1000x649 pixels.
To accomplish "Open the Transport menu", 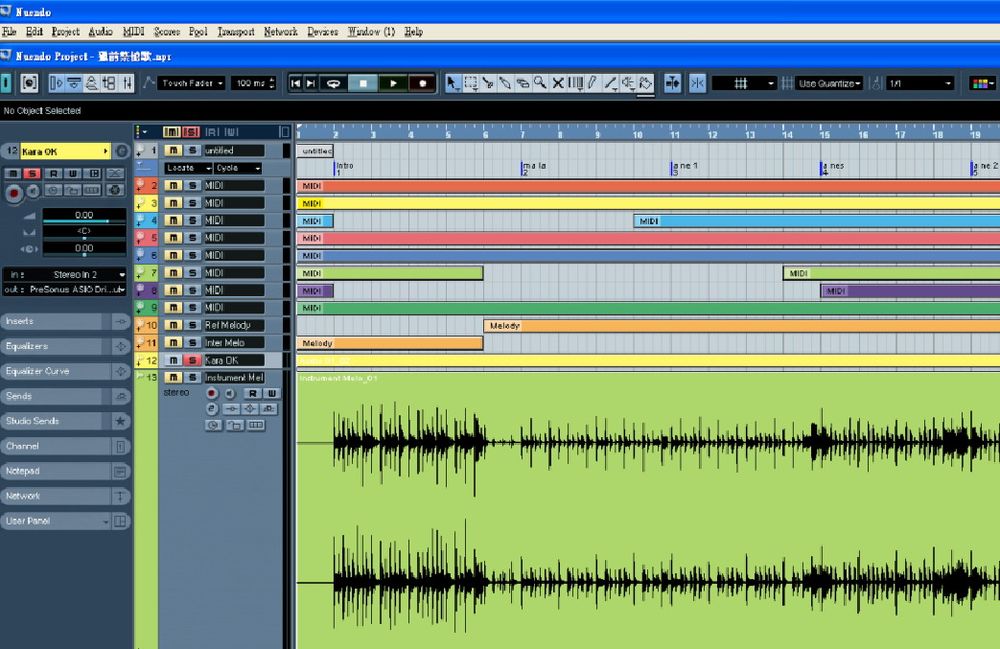I will (236, 31).
